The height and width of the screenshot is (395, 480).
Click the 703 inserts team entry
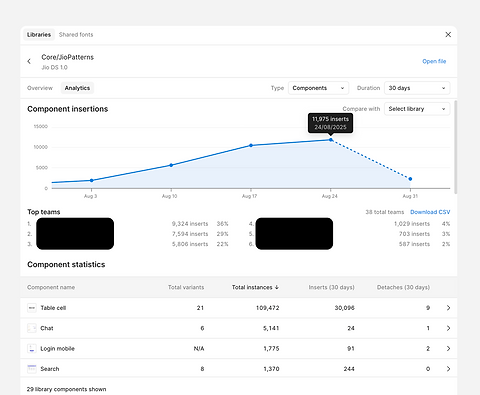tap(414, 234)
